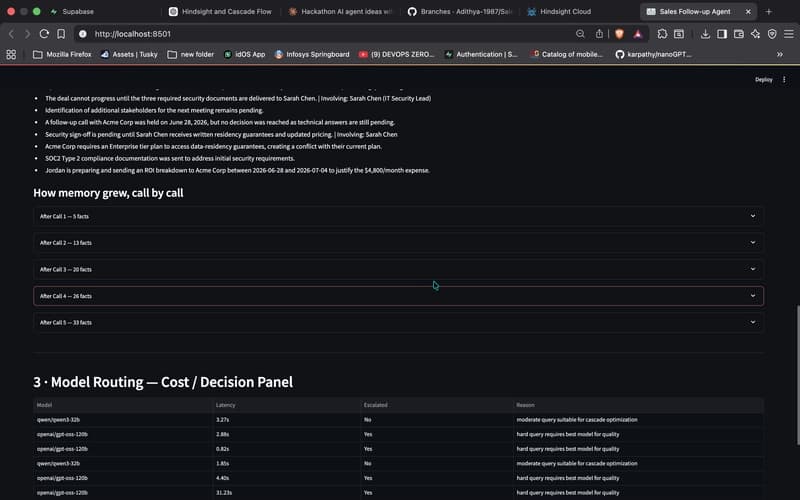Image resolution: width=800 pixels, height=500 pixels.
Task: Open the downloads arrow icon
Action: pos(705,34)
